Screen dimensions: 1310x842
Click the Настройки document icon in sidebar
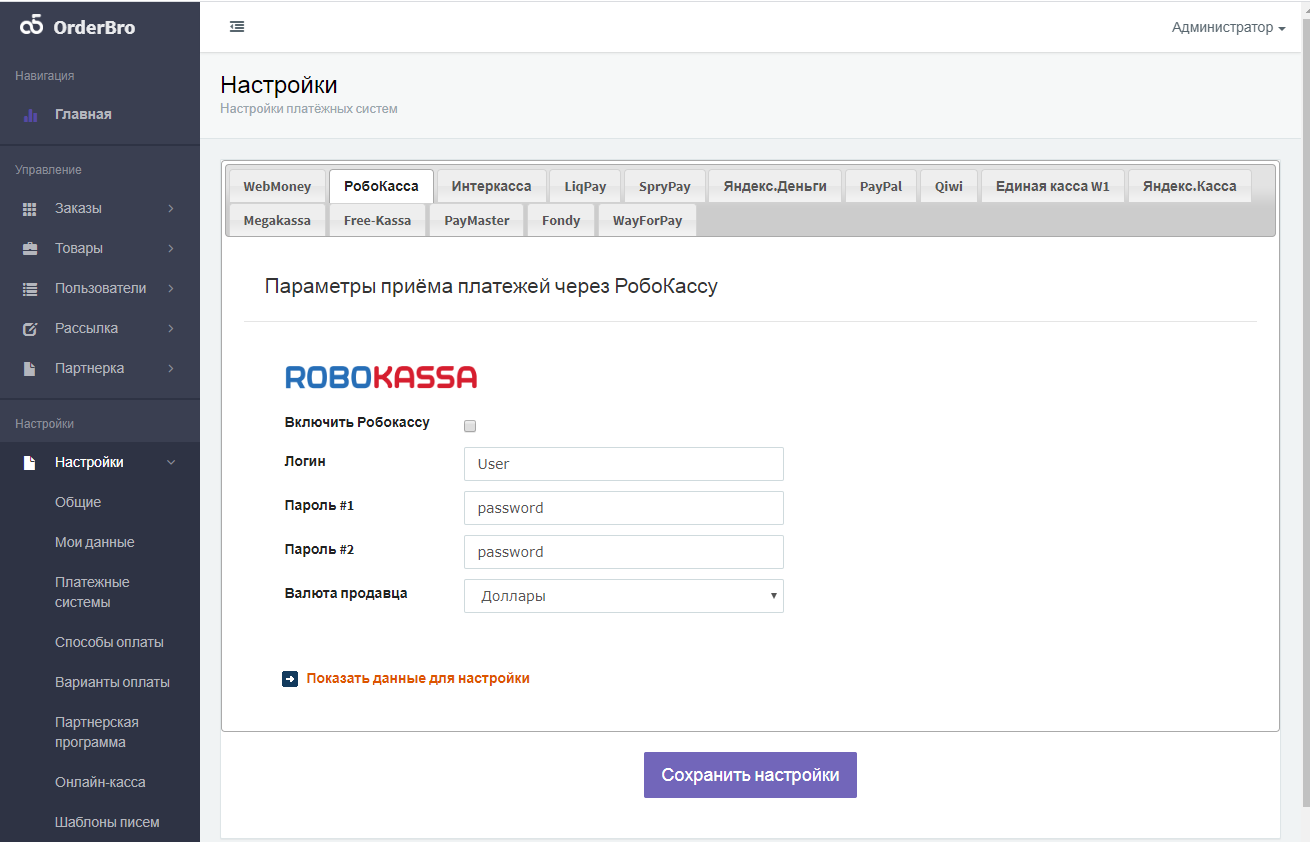click(x=30, y=463)
